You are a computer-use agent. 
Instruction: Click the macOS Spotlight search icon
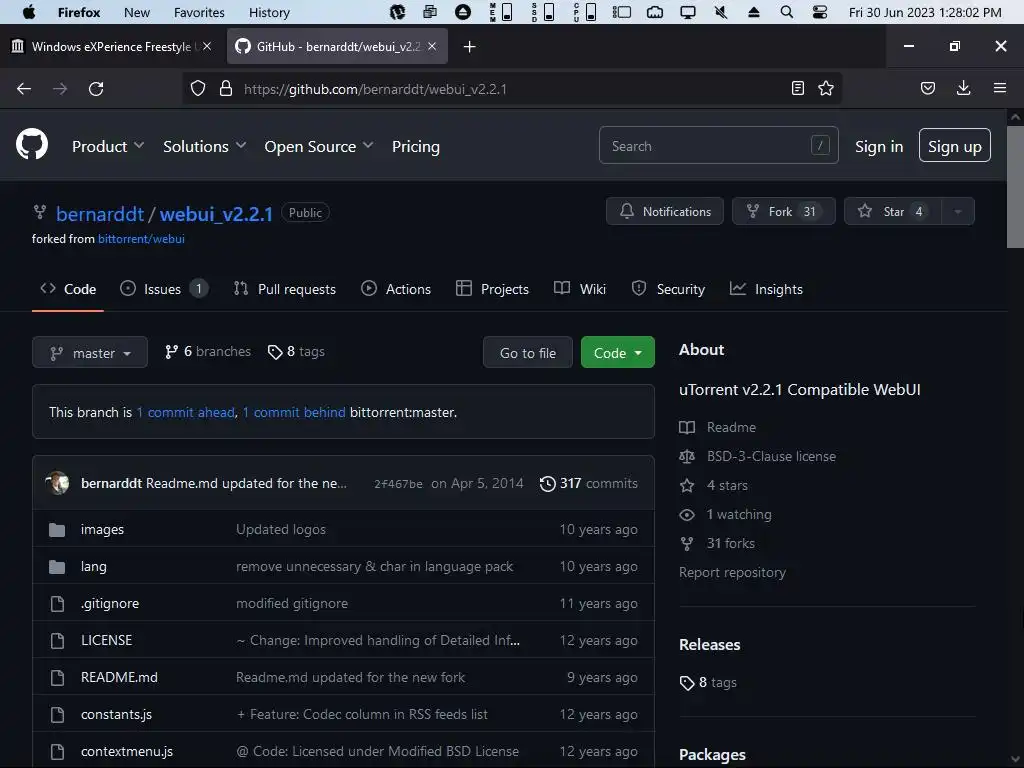(787, 12)
